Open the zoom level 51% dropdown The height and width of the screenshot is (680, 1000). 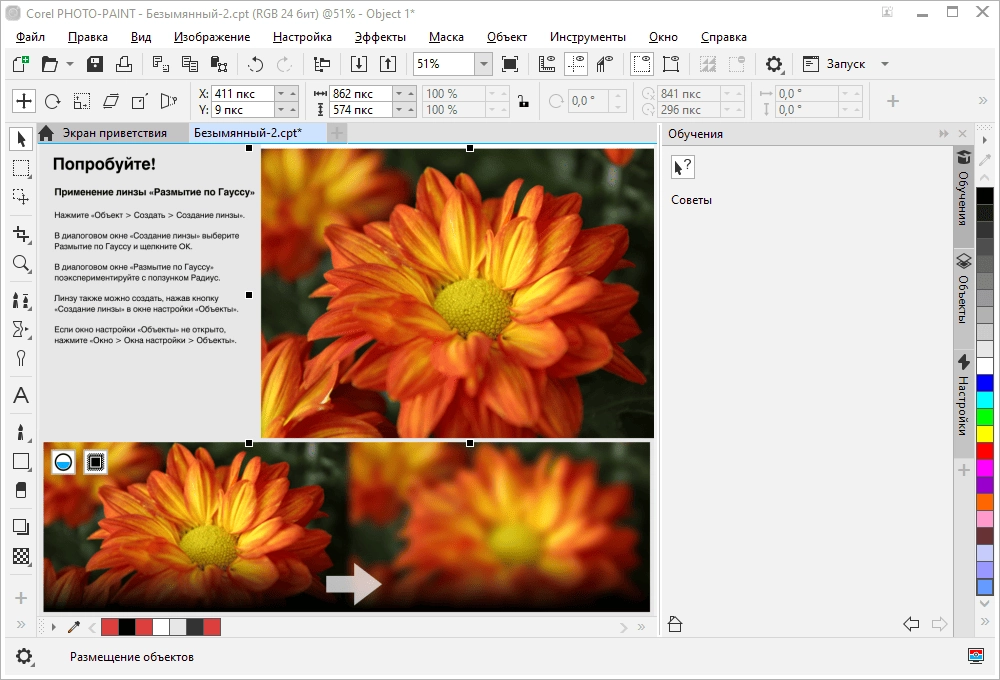point(484,64)
